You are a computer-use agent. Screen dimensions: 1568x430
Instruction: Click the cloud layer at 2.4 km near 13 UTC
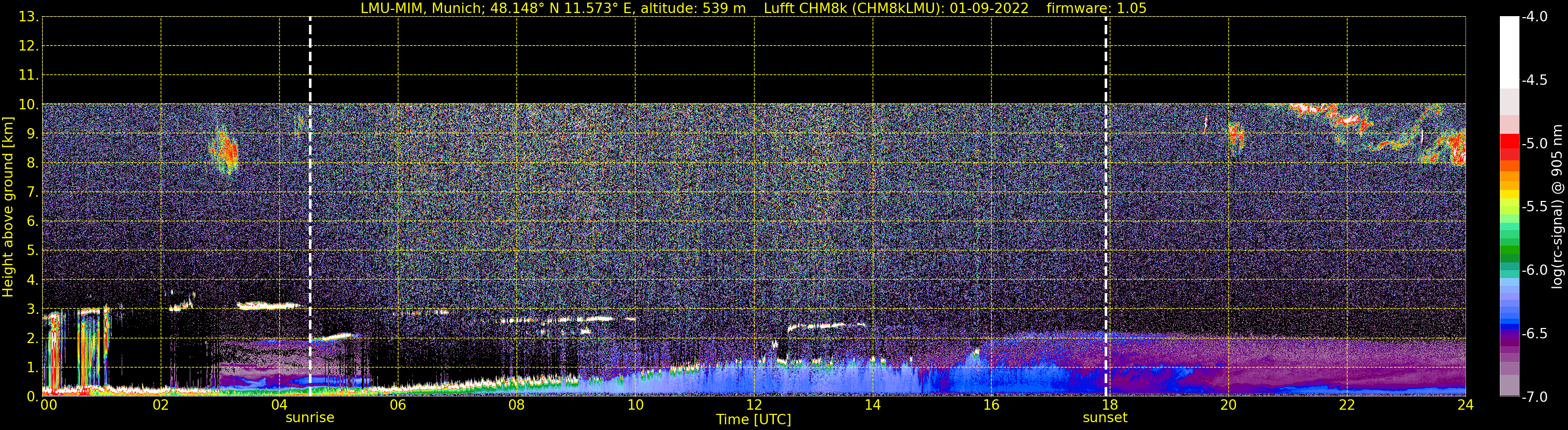pos(825,326)
